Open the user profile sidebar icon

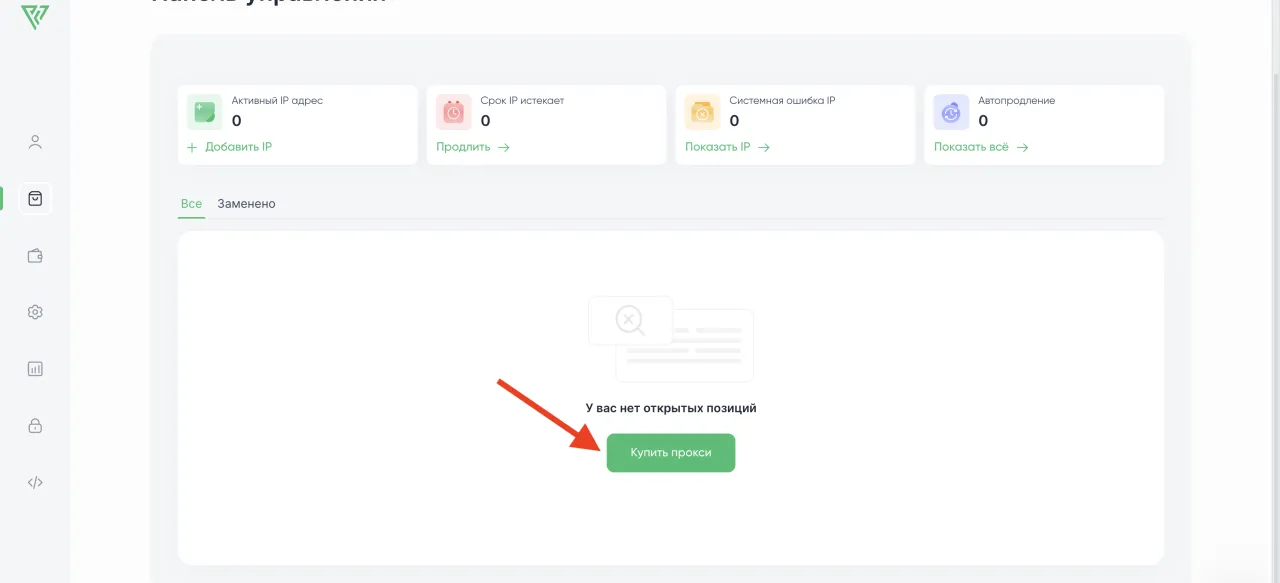click(x=35, y=142)
